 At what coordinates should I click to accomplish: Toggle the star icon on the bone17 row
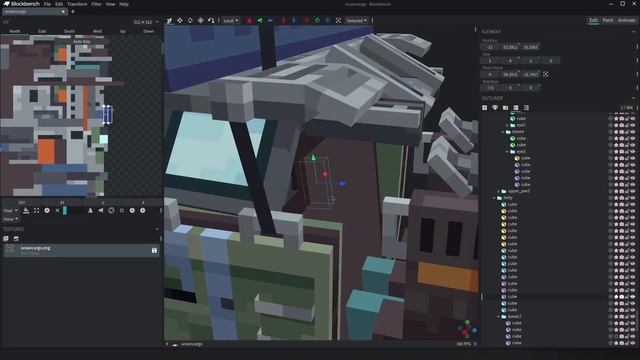click(x=616, y=316)
